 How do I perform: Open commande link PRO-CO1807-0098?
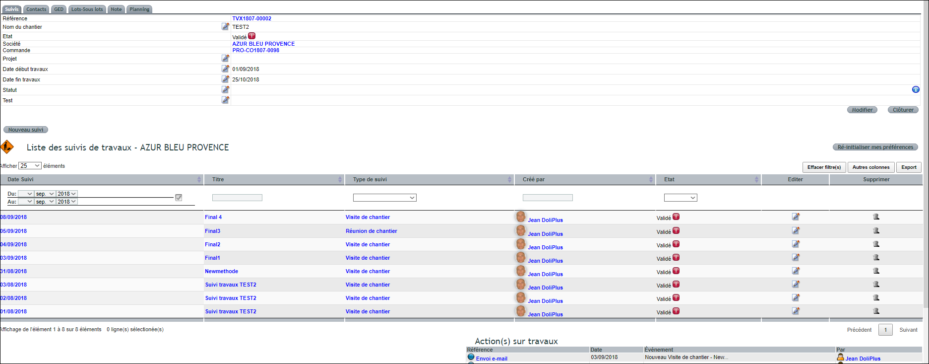tap(255, 50)
